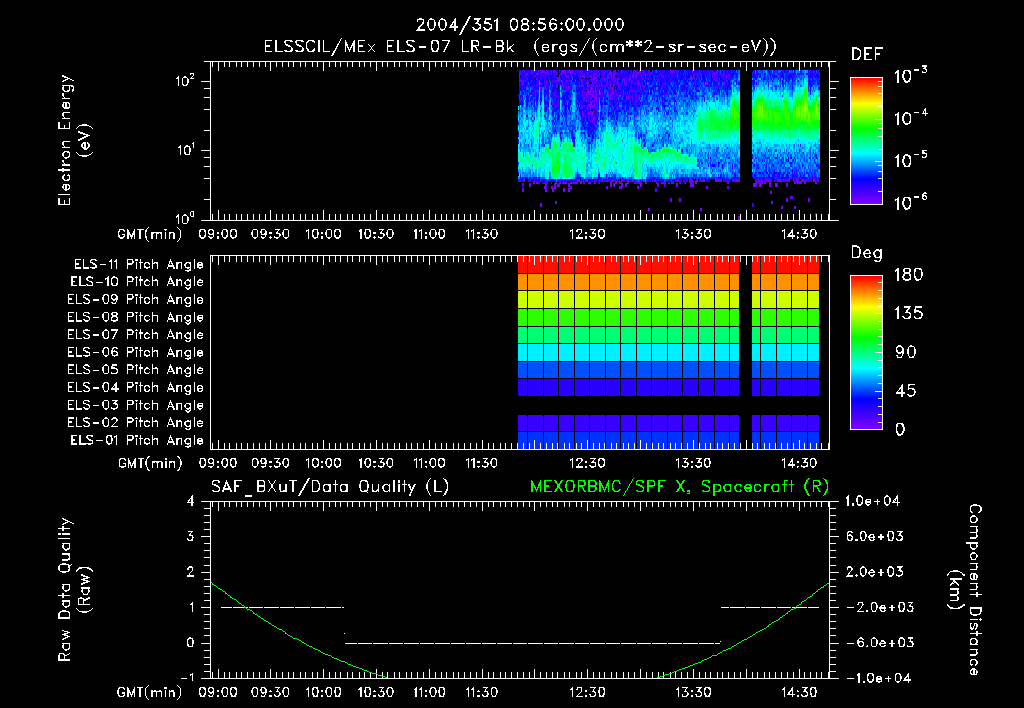
Task: Click the ELS-01 Pitch Angle row label
Action: click(137, 441)
